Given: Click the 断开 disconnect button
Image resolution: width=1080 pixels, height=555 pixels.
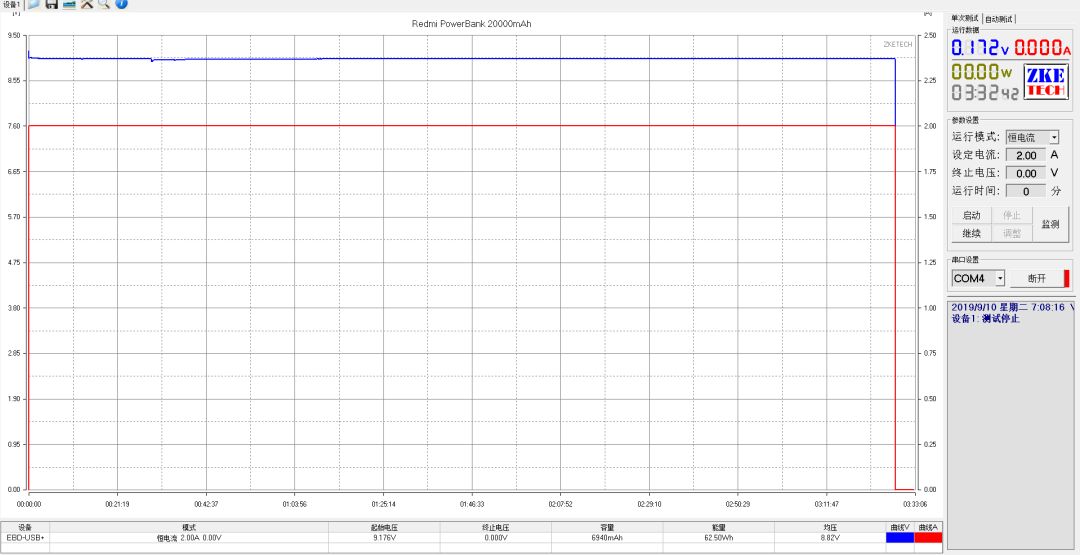Looking at the screenshot, I should click(x=1037, y=278).
